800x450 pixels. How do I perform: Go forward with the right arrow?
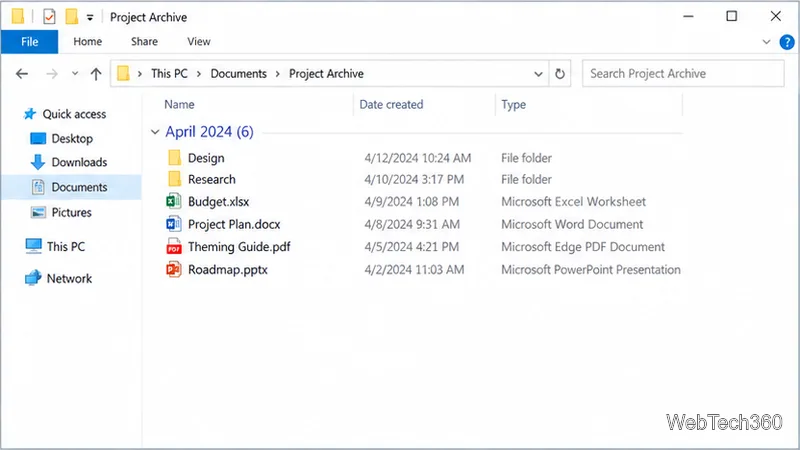coord(52,74)
